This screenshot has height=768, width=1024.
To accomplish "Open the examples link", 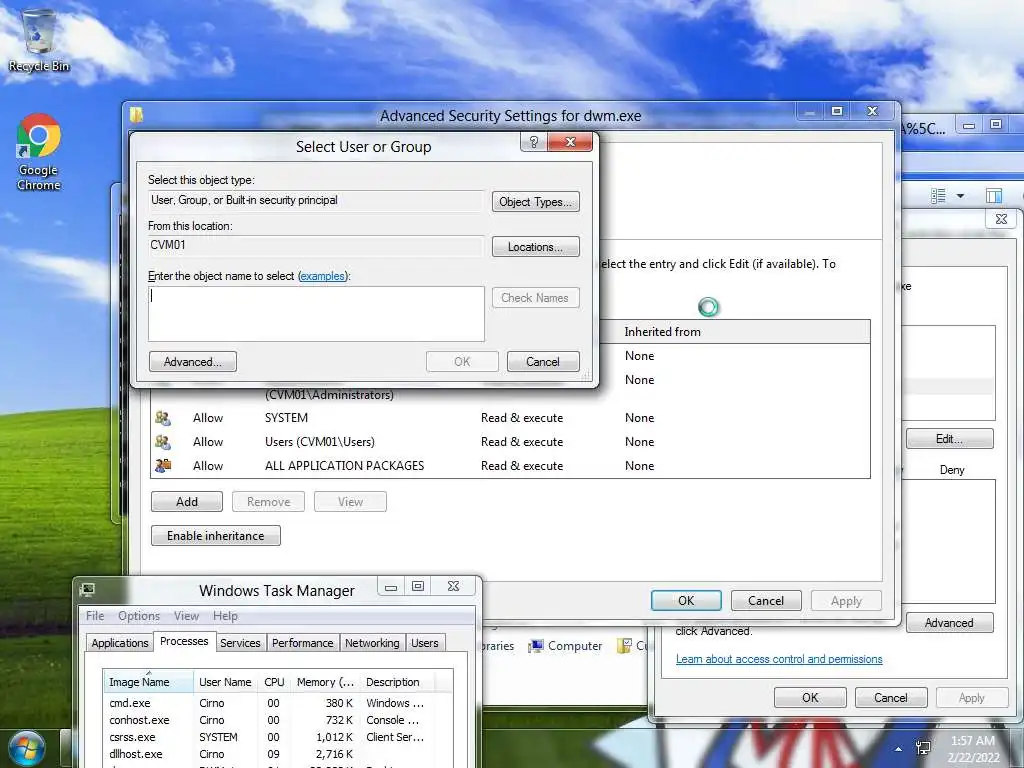I will coord(322,276).
